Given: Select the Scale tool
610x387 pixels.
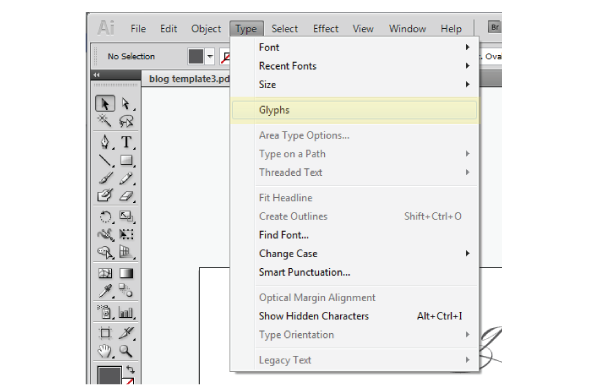Looking at the screenshot, I should [126, 217].
